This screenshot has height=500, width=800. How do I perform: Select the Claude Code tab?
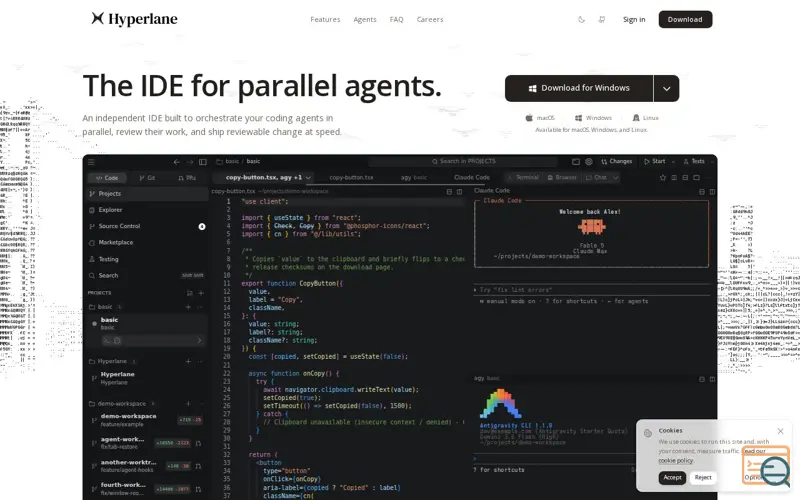(472, 178)
